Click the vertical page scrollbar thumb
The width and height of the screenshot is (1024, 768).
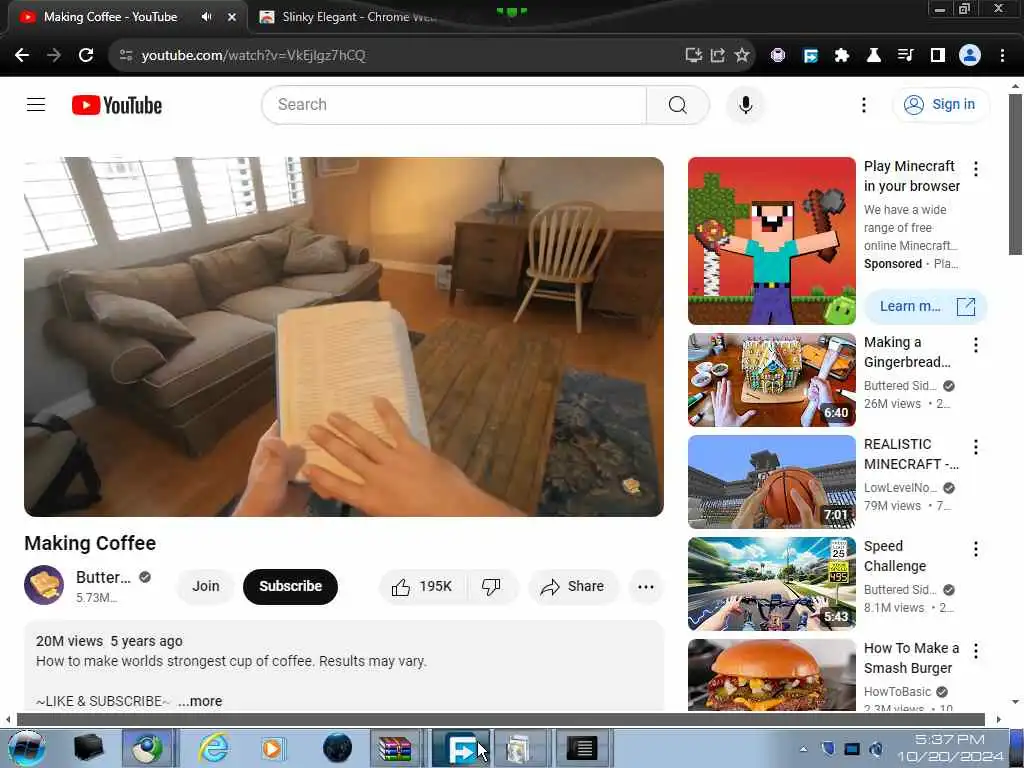point(1015,174)
